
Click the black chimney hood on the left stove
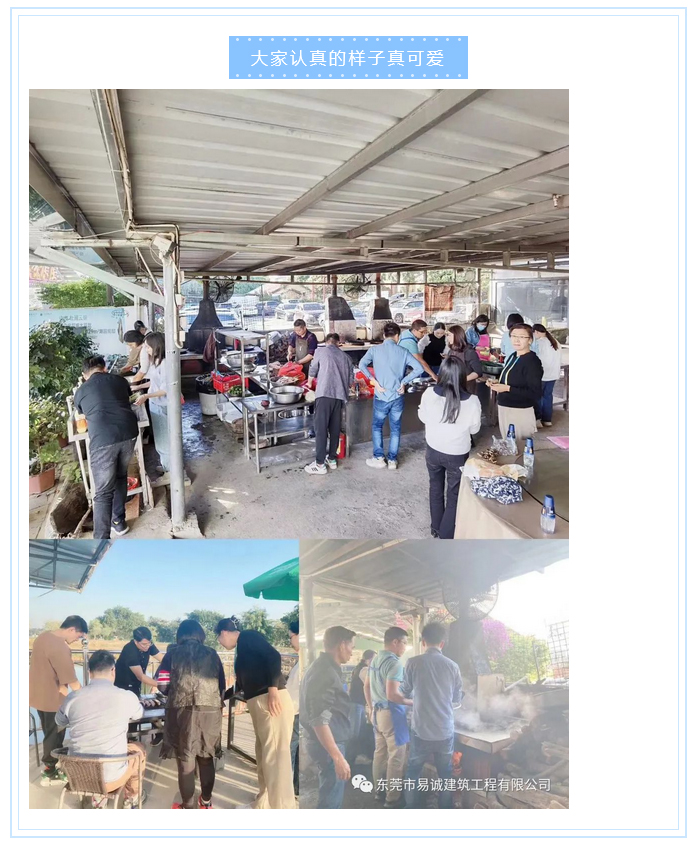[x=205, y=320]
